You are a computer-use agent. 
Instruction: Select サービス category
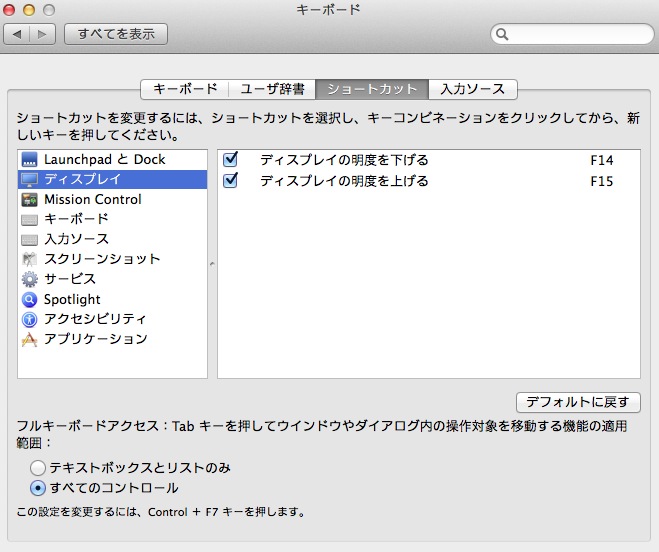(113, 279)
